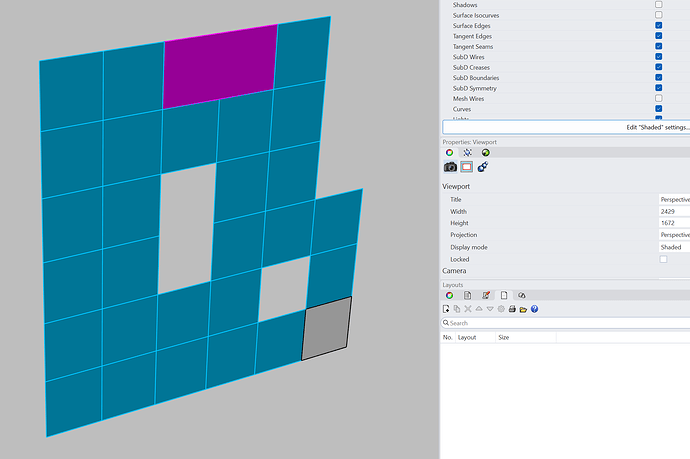
Task: Open the Display mode dropdown showing Shaded
Action: (x=674, y=247)
